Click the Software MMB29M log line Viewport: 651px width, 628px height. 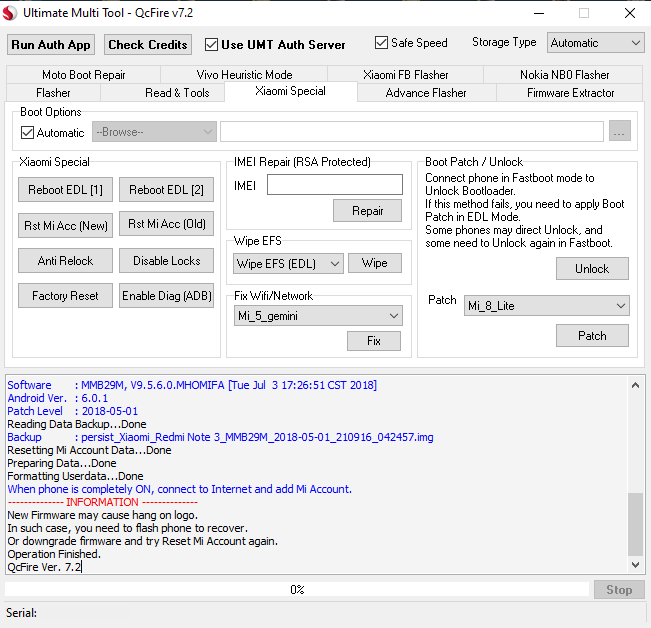coord(192,385)
